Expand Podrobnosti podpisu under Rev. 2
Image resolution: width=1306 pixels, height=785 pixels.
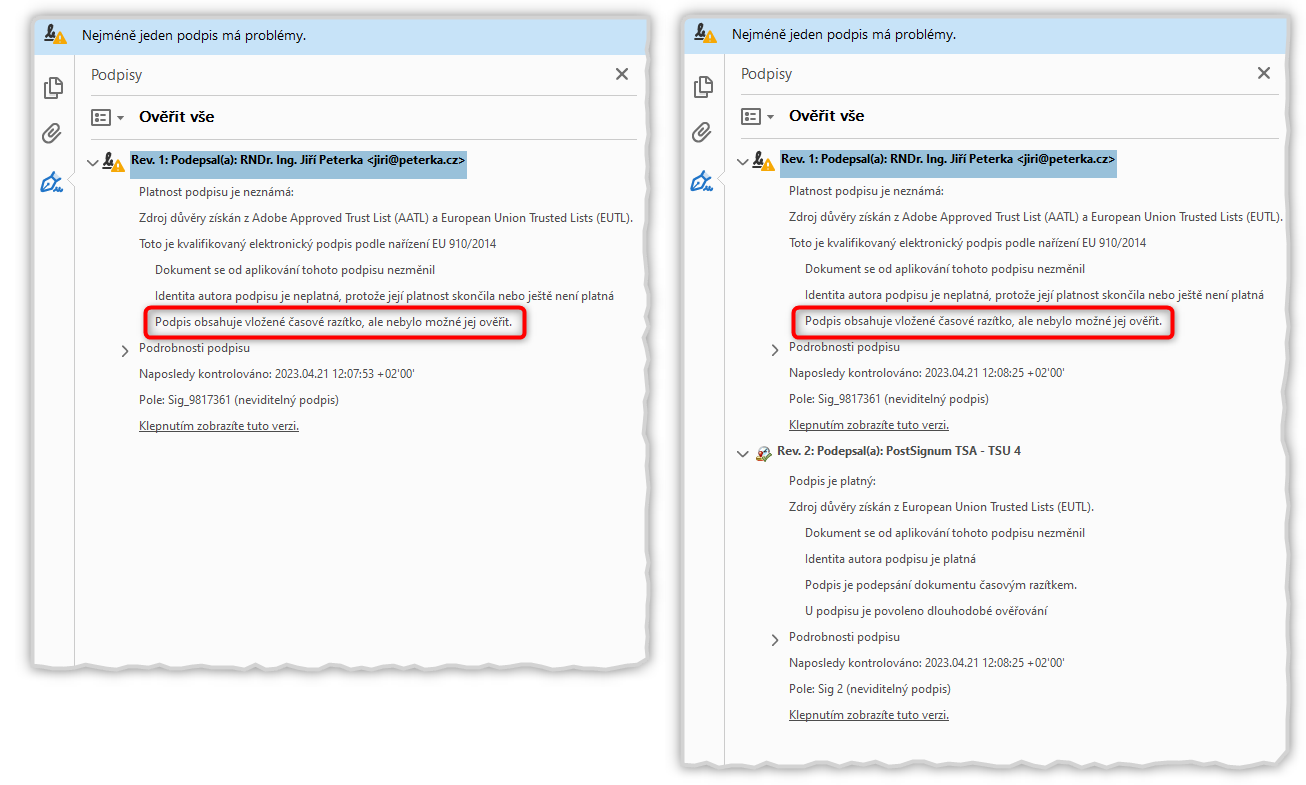[775, 639]
